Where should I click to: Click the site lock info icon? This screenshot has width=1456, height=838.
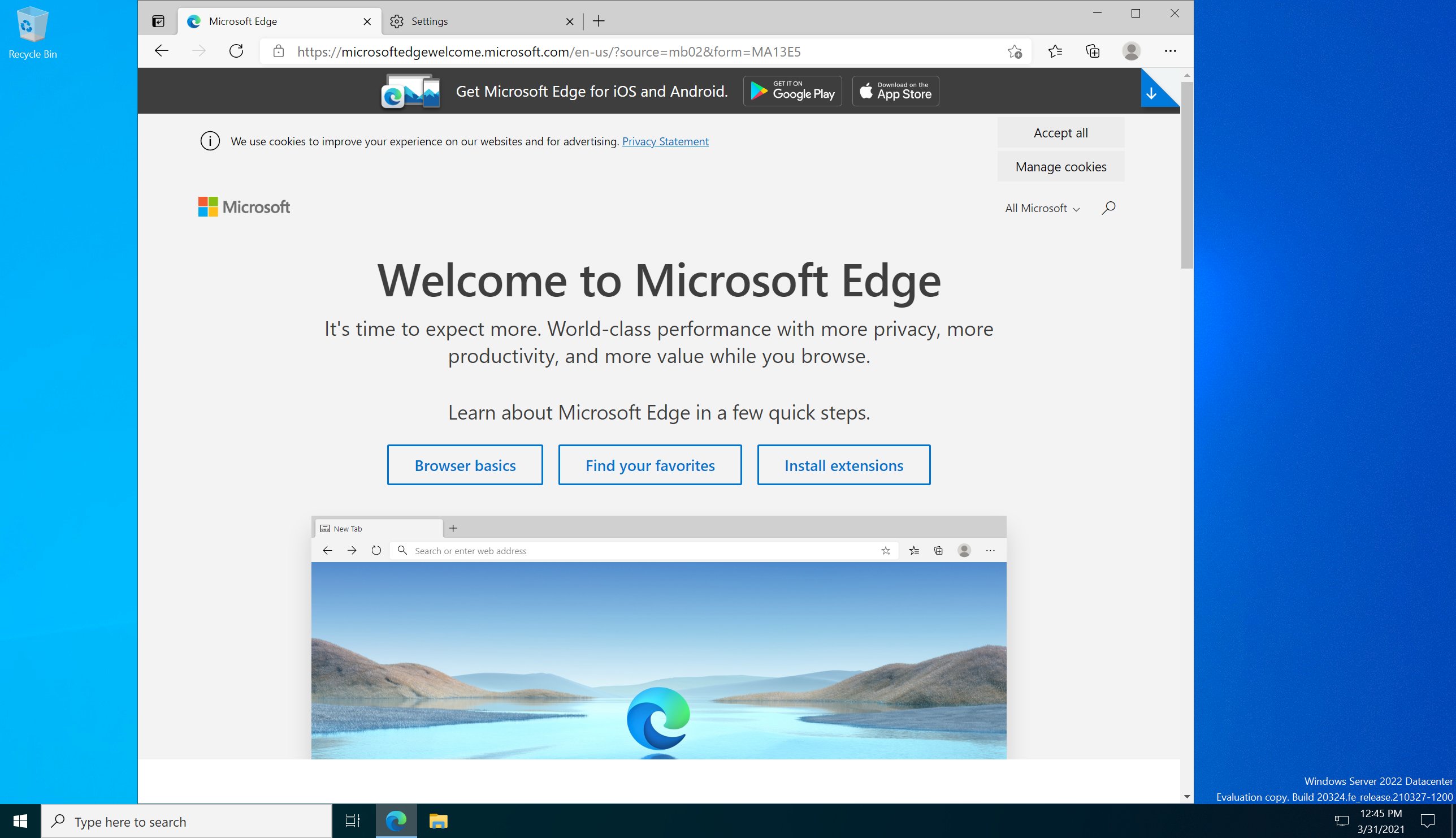pyautogui.click(x=279, y=51)
